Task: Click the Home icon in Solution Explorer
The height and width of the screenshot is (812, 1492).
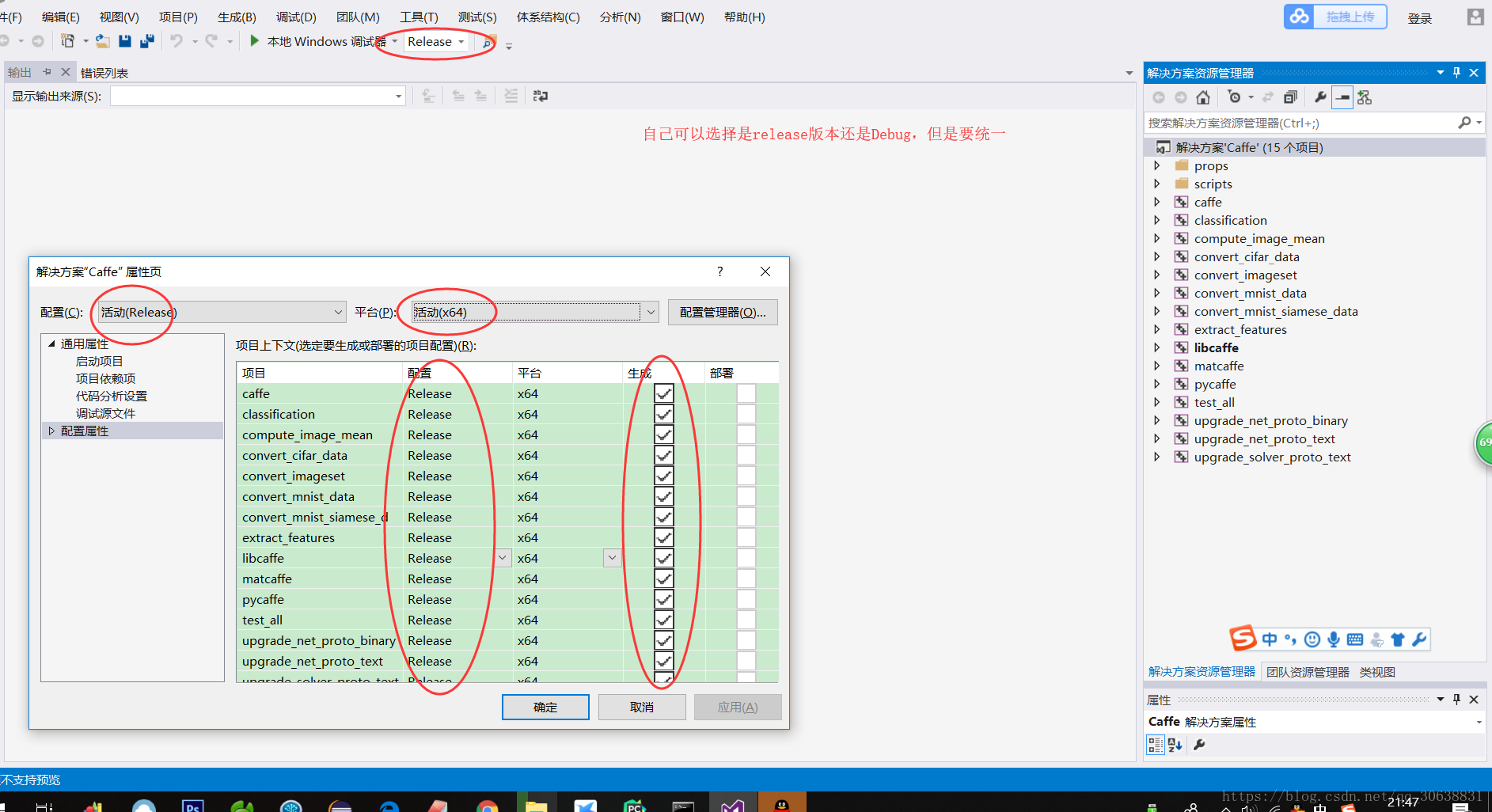Action: (x=1203, y=97)
